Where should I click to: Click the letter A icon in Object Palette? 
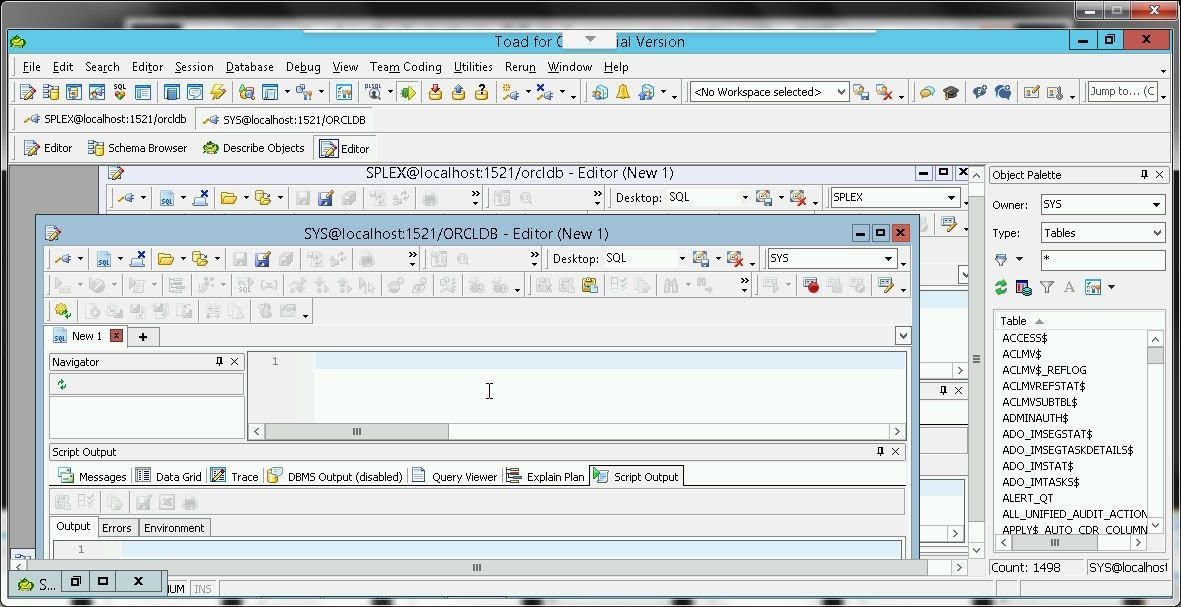pos(1069,287)
